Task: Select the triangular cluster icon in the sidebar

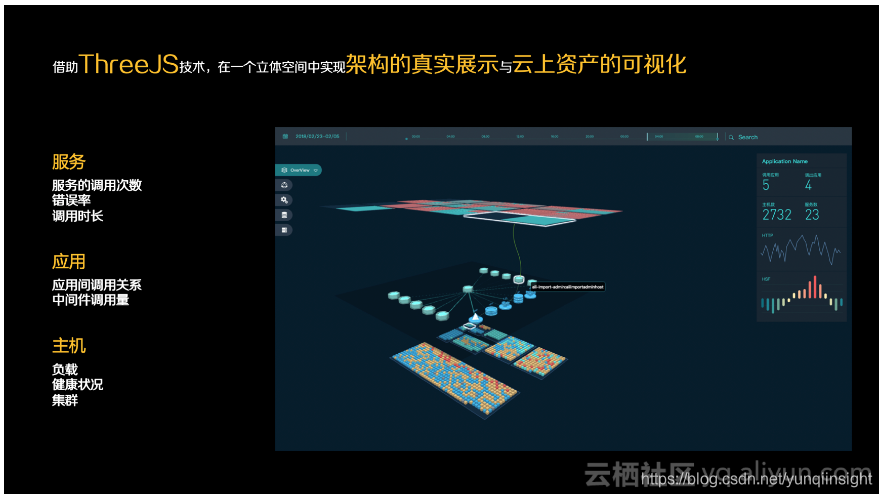Action: pyautogui.click(x=284, y=185)
